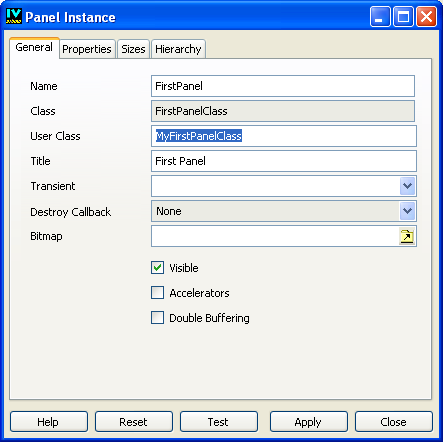Click the Reset button
Image resolution: width=443 pixels, height=442 pixels.
click(134, 422)
